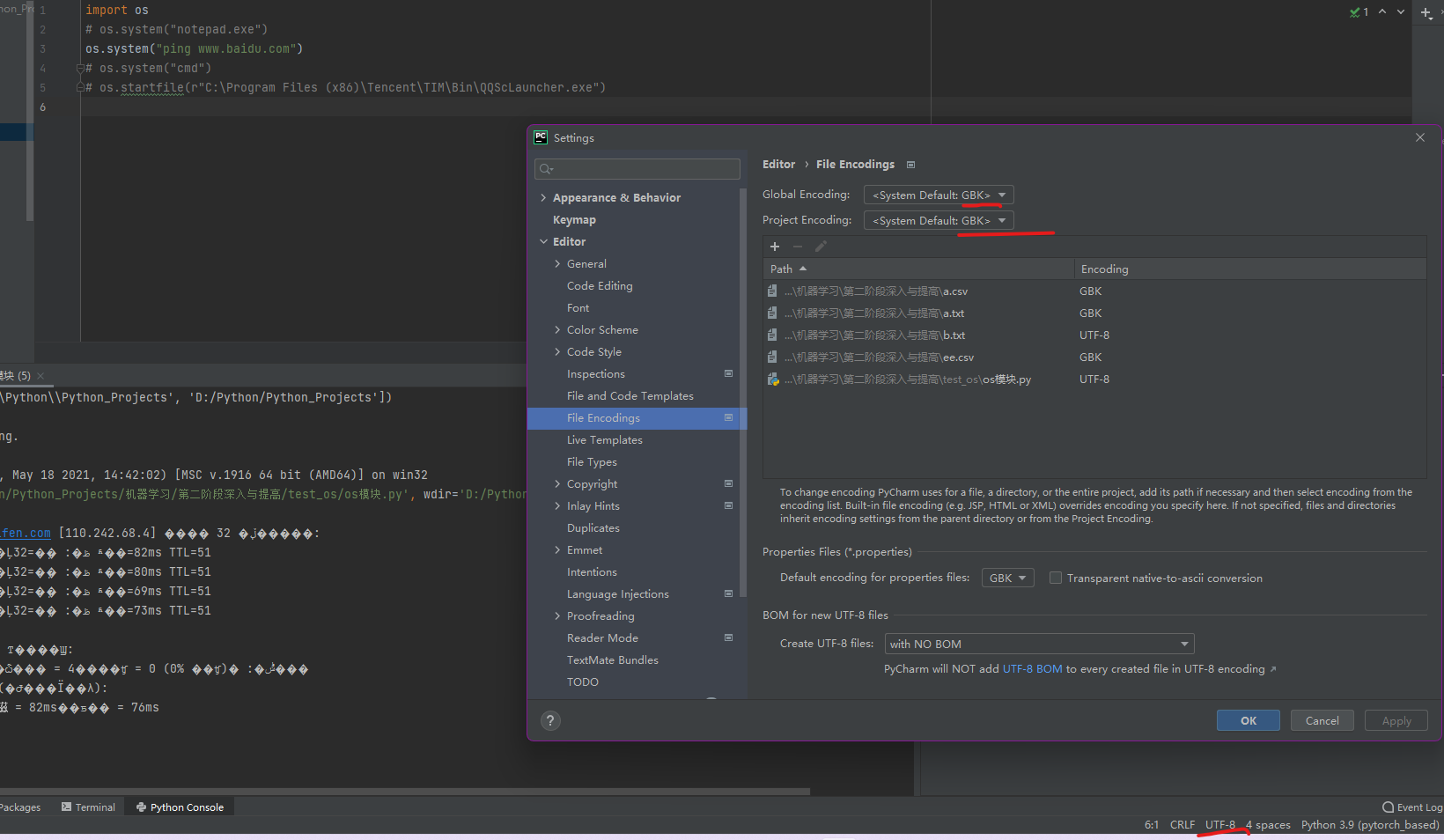1444x840 pixels.
Task: Click the a.csv file icon
Action: coord(772,291)
